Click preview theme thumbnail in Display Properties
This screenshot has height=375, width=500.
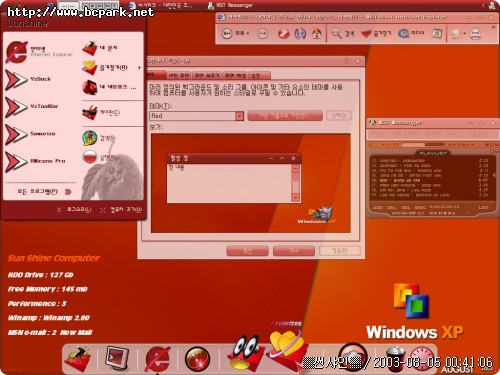[251, 183]
